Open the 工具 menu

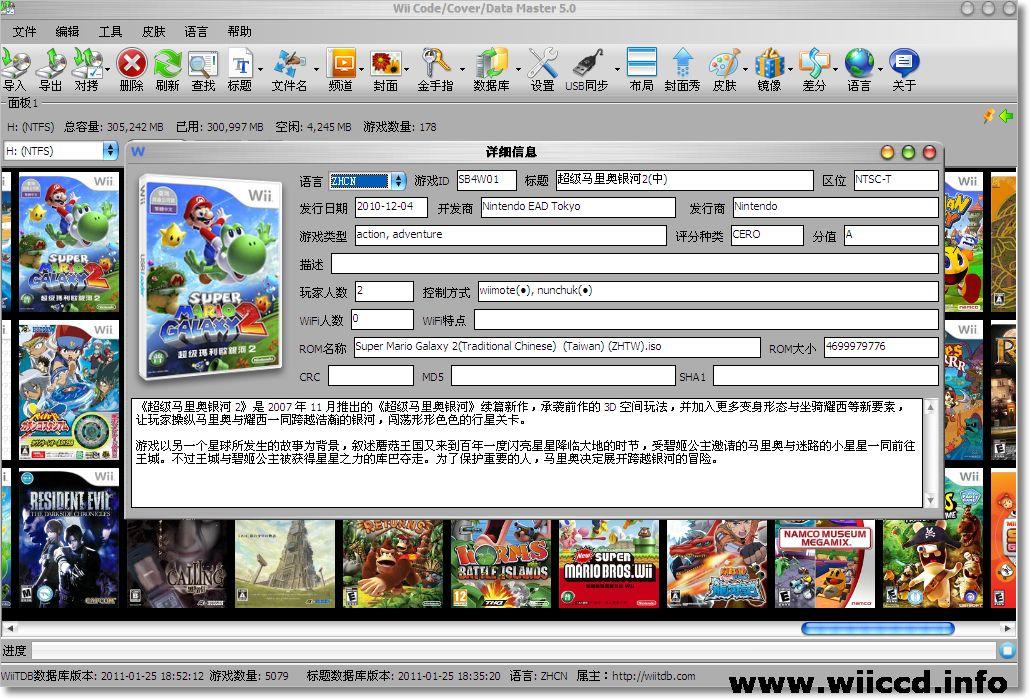point(110,32)
